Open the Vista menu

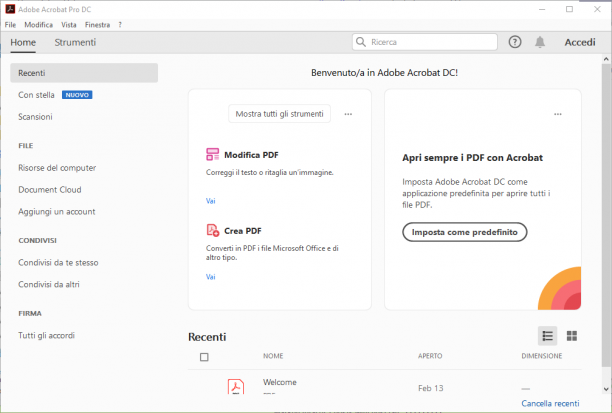tap(69, 25)
